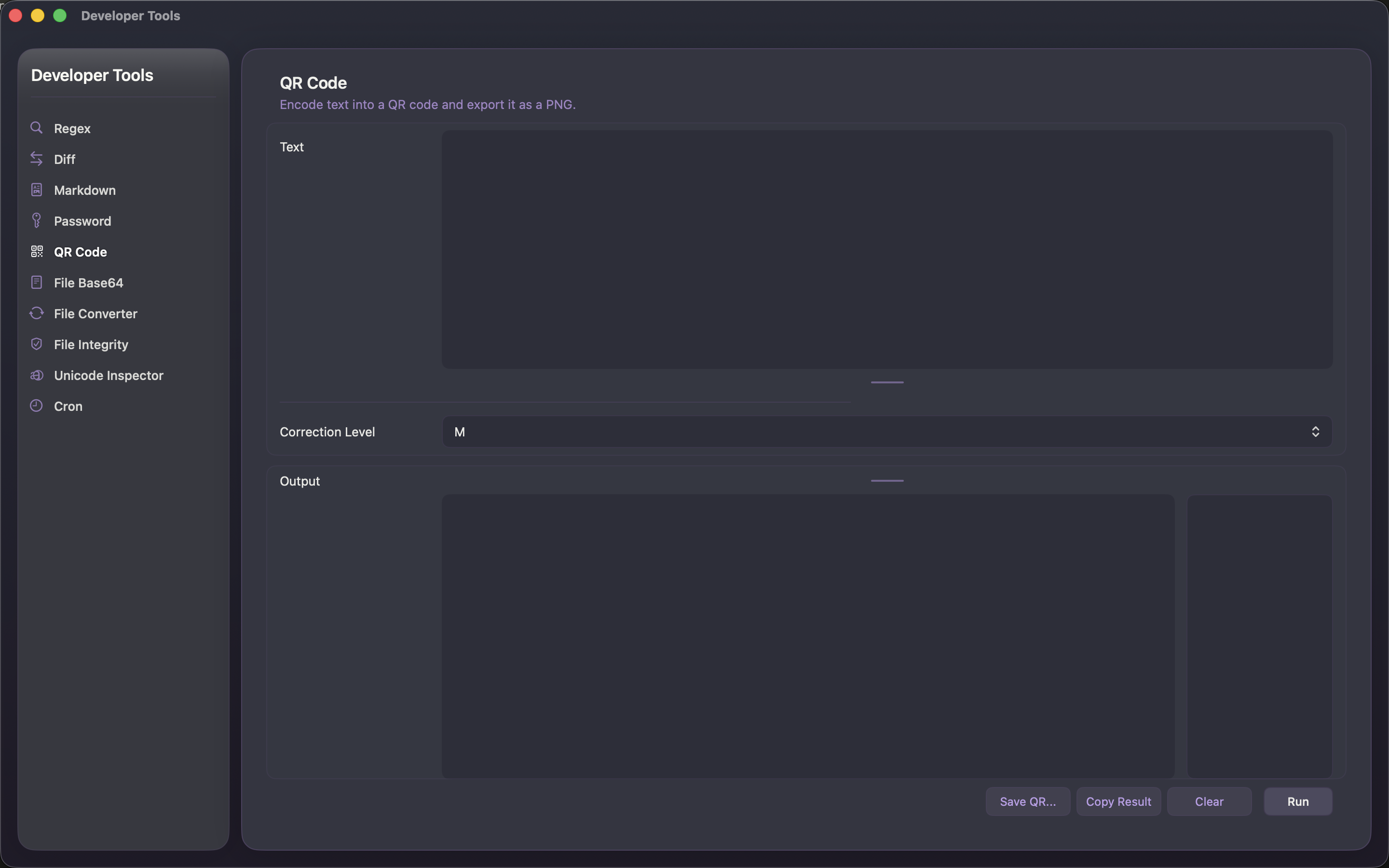The image size is (1389, 868).
Task: Go to the Password tool
Action: 123,221
